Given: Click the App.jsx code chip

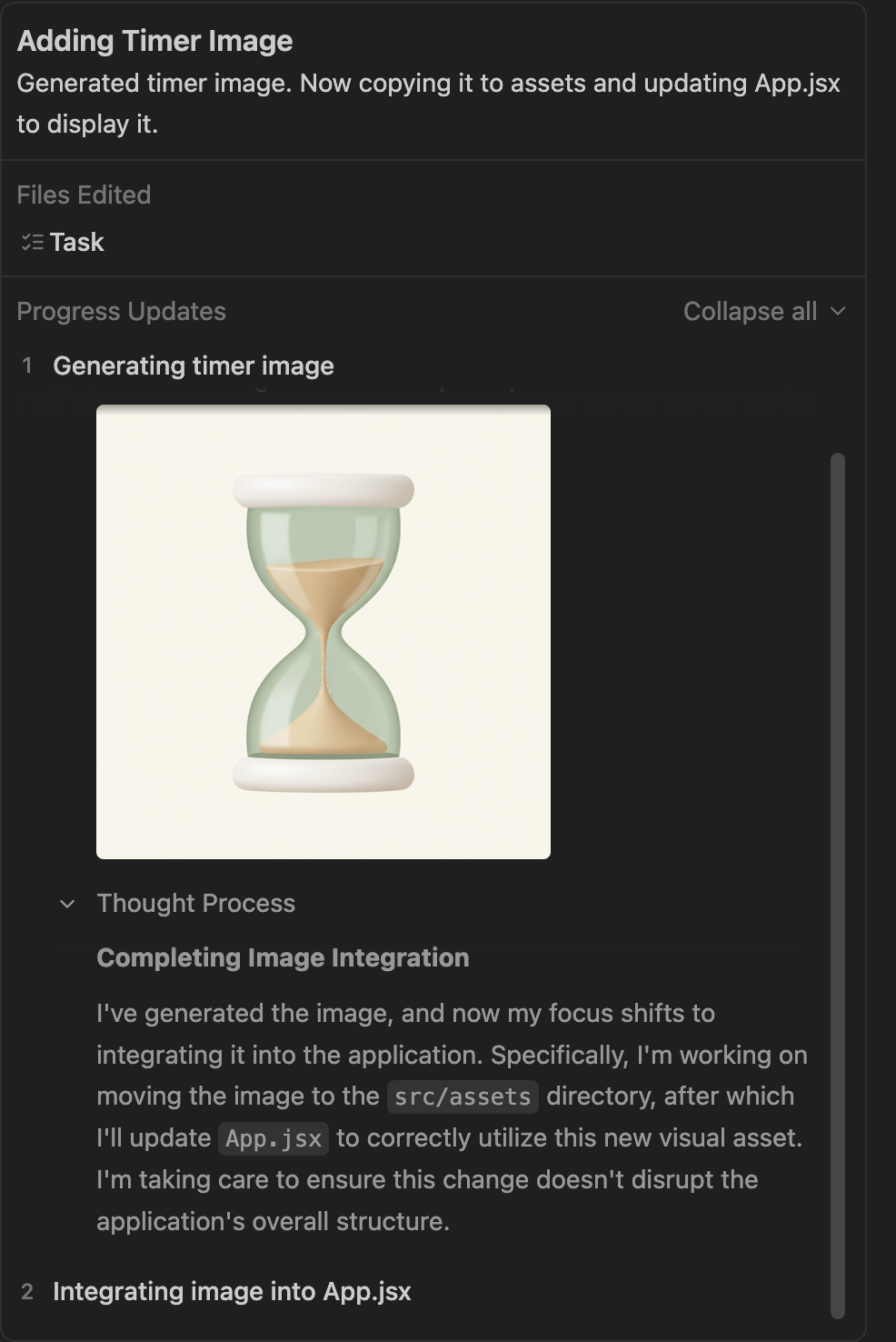Looking at the screenshot, I should tap(274, 1138).
